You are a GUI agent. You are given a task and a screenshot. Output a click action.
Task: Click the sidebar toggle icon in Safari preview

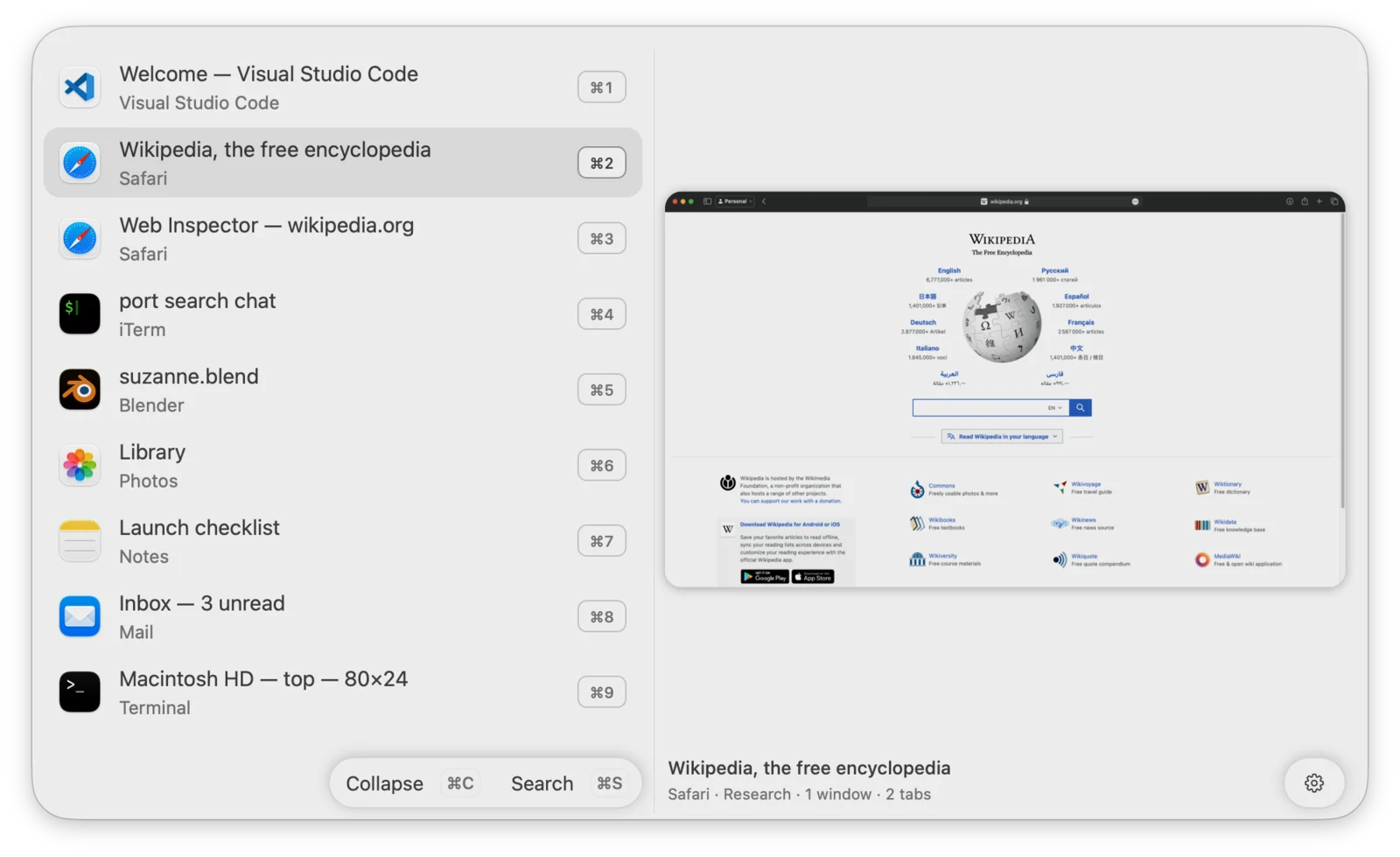pyautogui.click(x=707, y=201)
